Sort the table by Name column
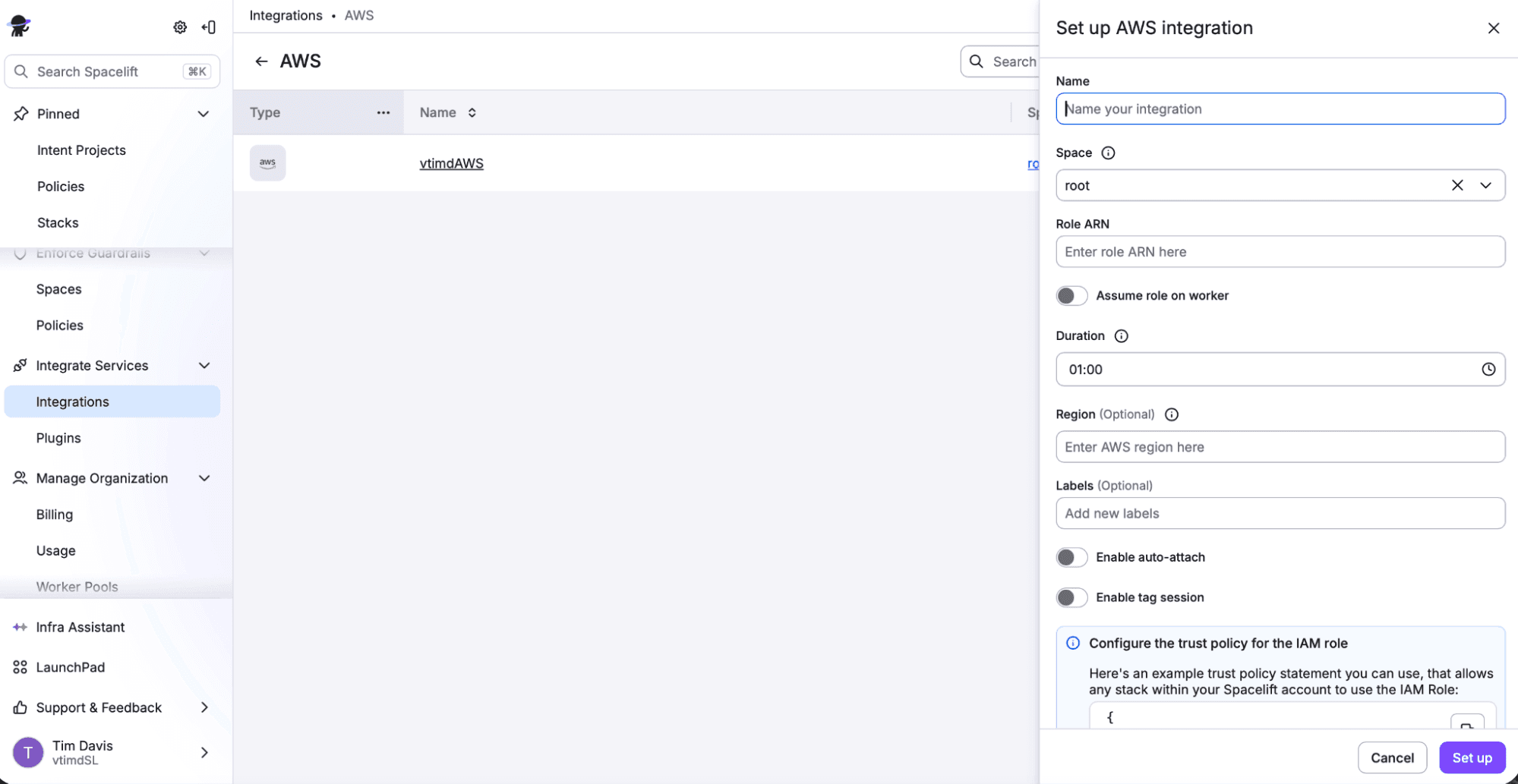The height and width of the screenshot is (784, 1518). click(x=472, y=112)
